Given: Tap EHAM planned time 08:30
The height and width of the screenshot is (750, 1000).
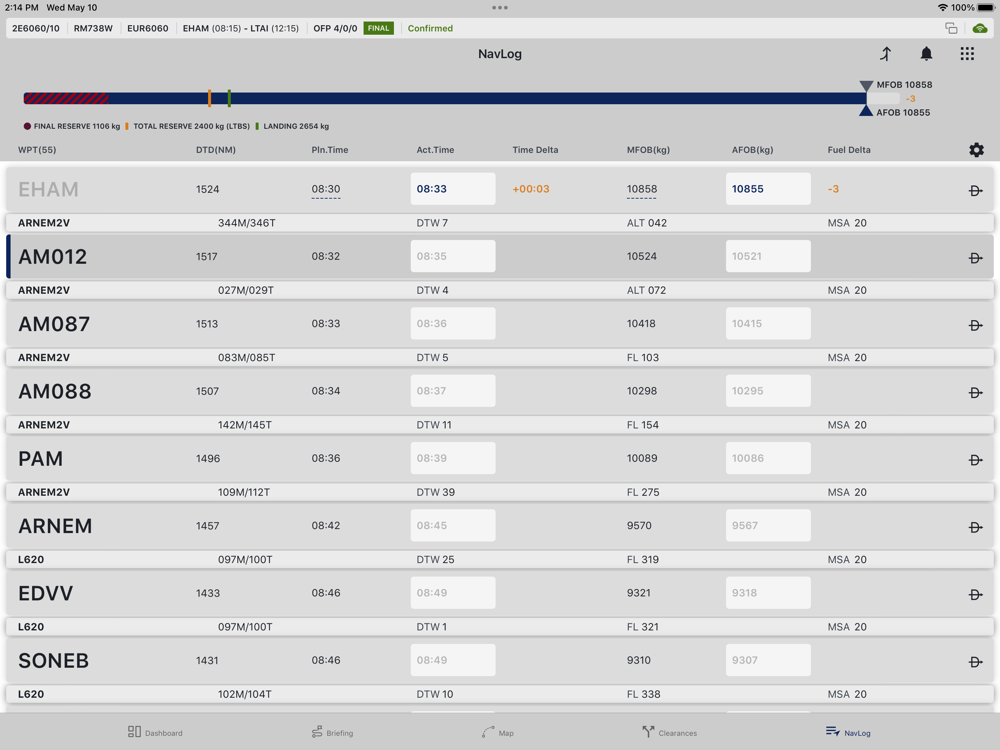Looking at the screenshot, I should pyautogui.click(x=326, y=189).
